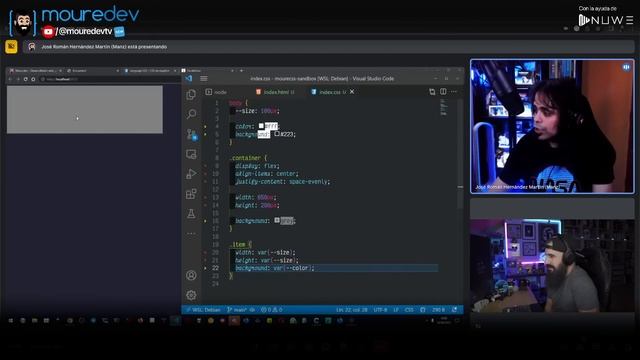640x360 pixels.
Task: Click the #223 color swatch on line 5
Action: tap(277, 134)
